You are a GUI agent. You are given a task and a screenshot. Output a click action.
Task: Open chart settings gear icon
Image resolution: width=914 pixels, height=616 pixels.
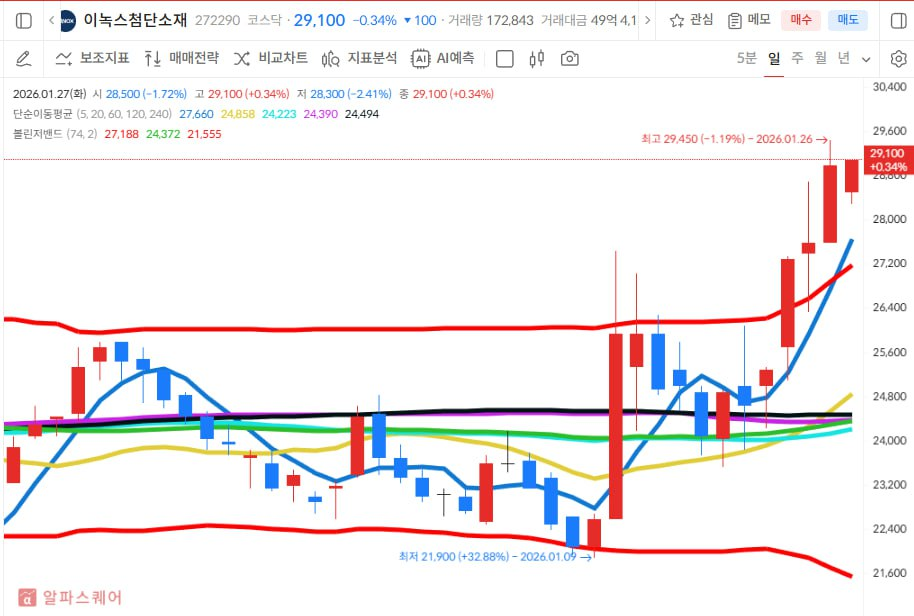[x=897, y=58]
